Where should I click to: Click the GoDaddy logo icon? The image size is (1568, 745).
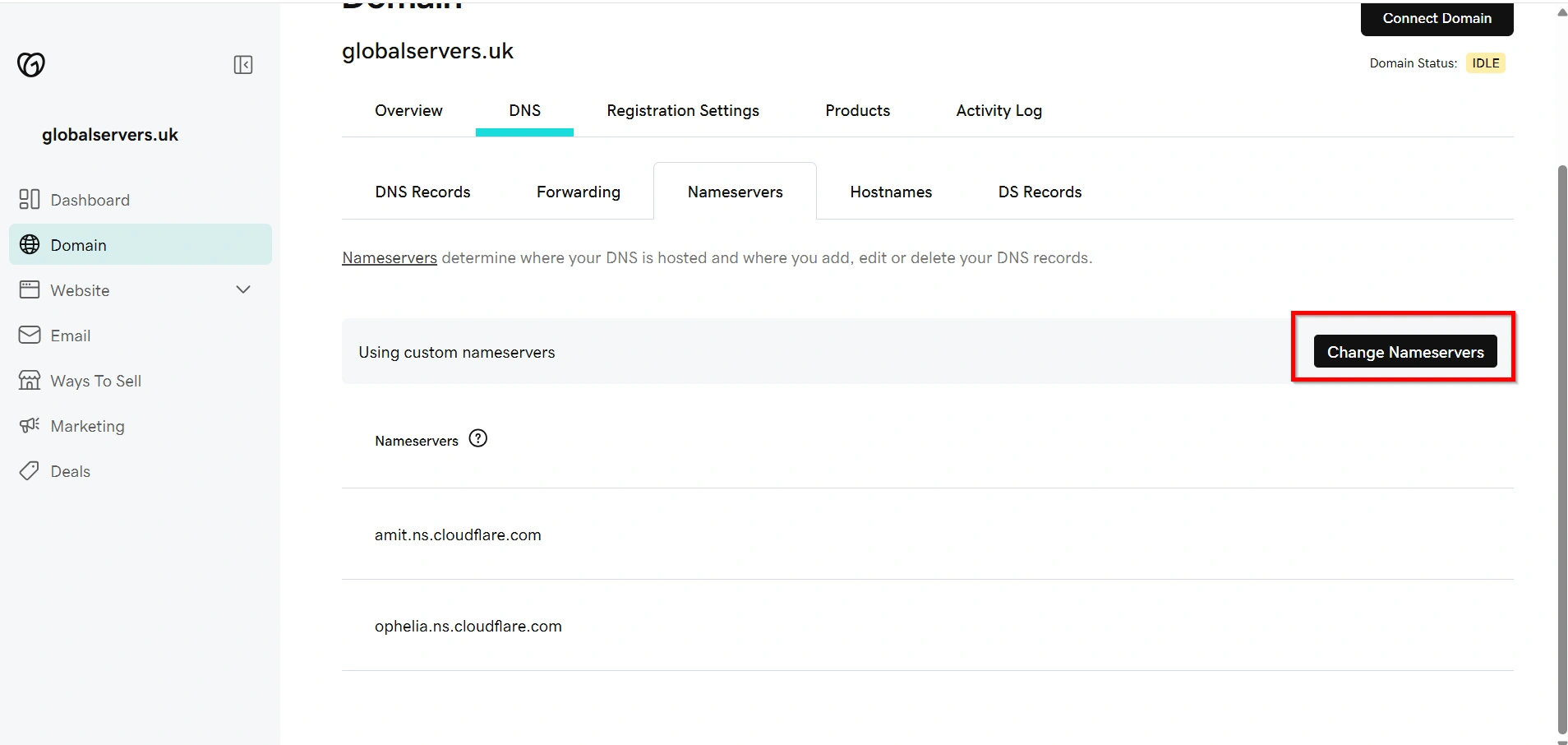(x=31, y=64)
